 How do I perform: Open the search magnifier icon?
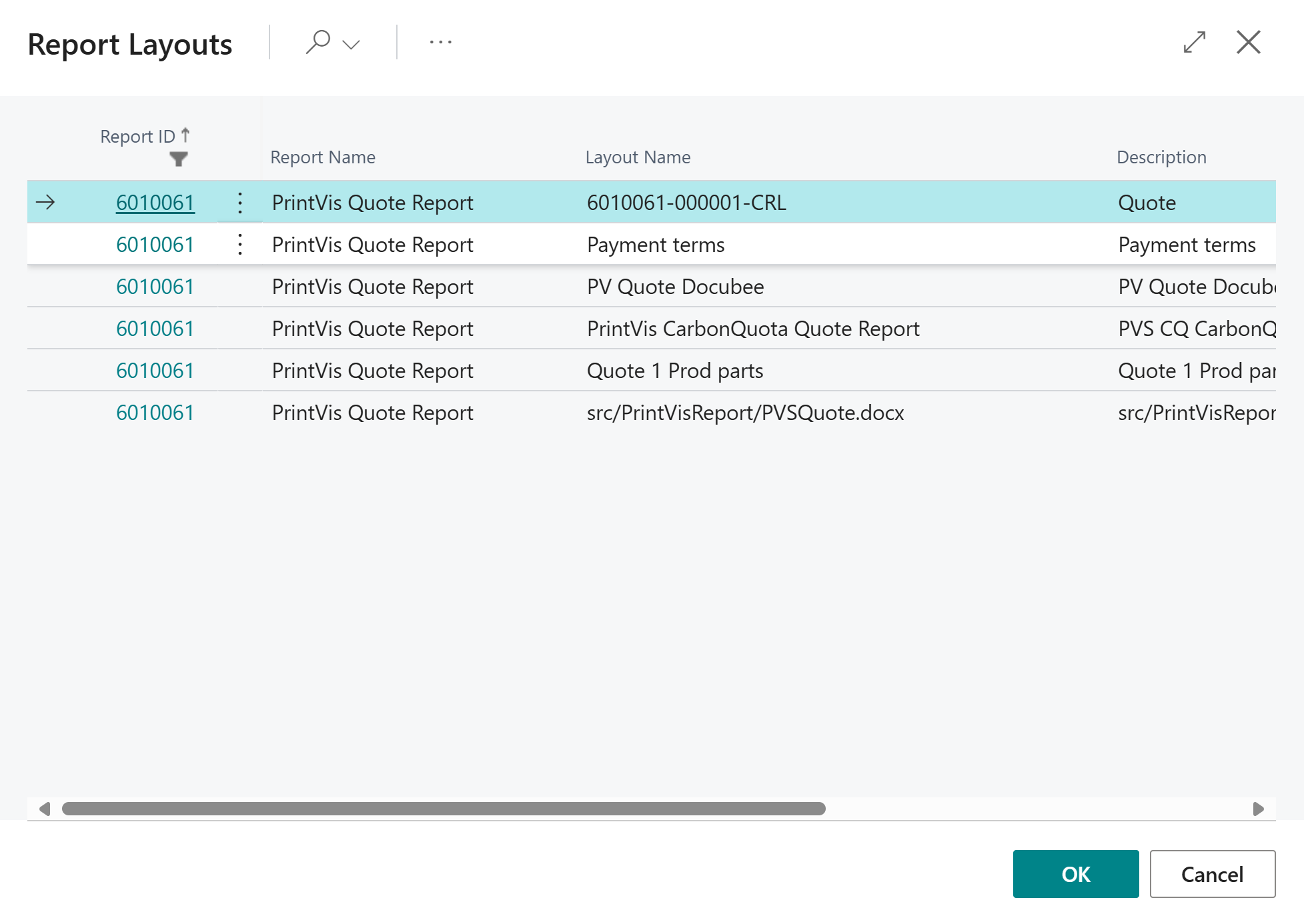[318, 42]
